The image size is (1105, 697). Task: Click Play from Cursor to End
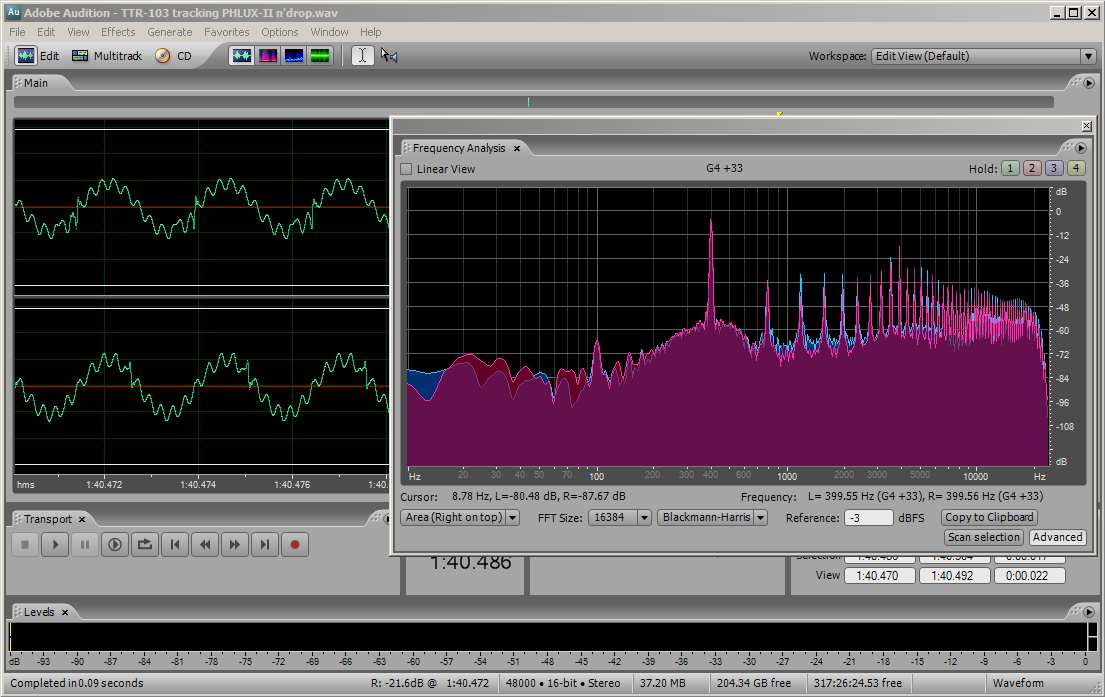point(115,544)
